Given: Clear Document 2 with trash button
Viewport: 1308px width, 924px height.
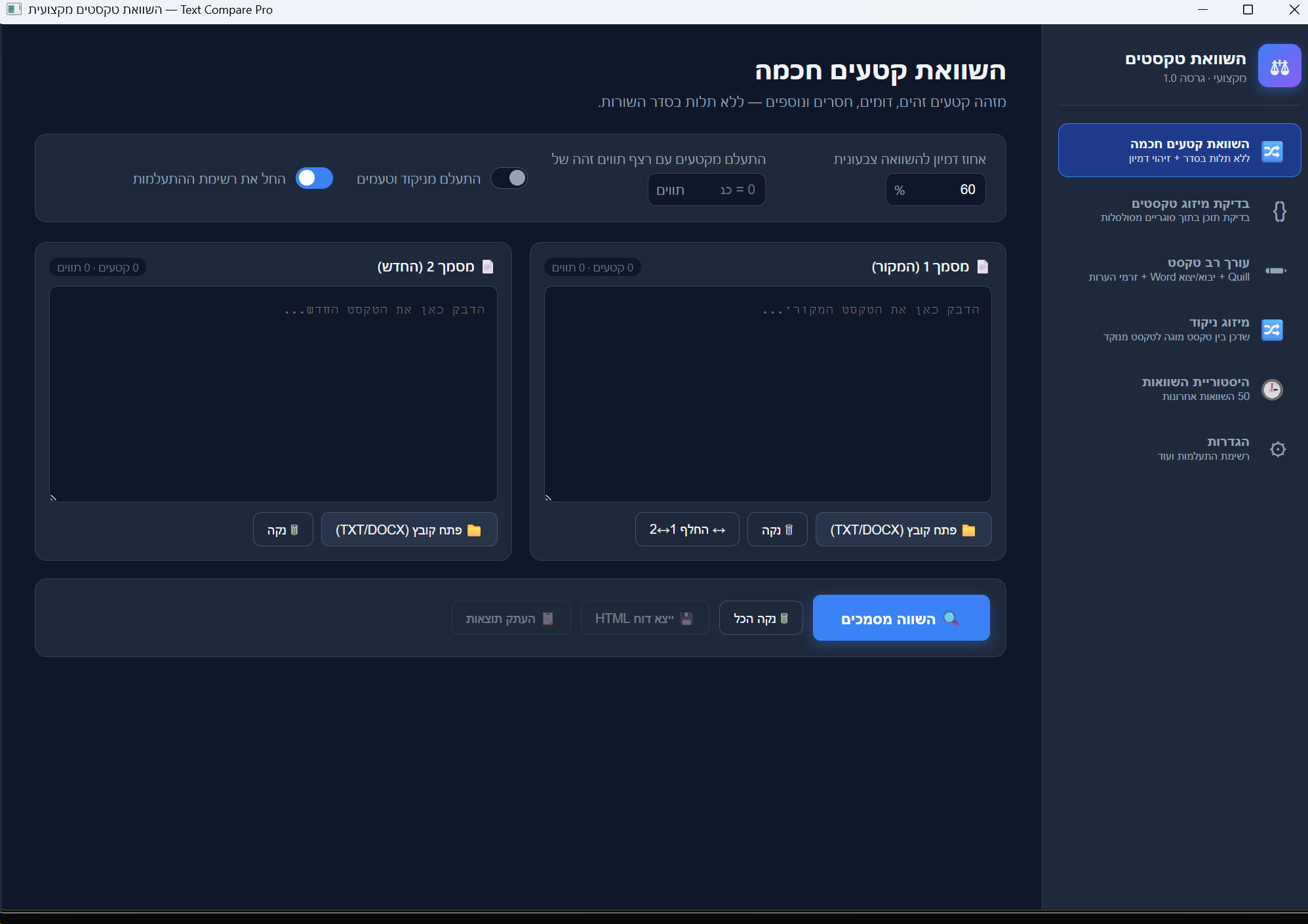Looking at the screenshot, I should click(x=283, y=530).
